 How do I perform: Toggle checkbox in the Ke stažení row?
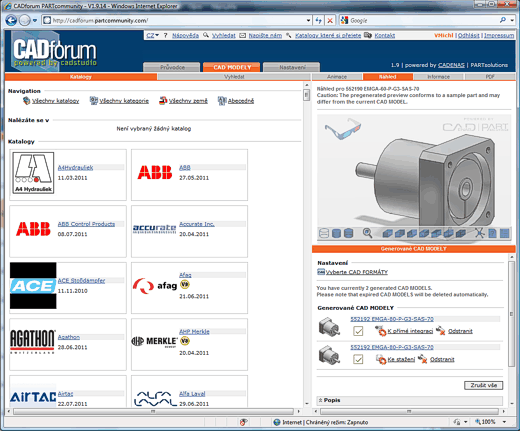pos(358,359)
